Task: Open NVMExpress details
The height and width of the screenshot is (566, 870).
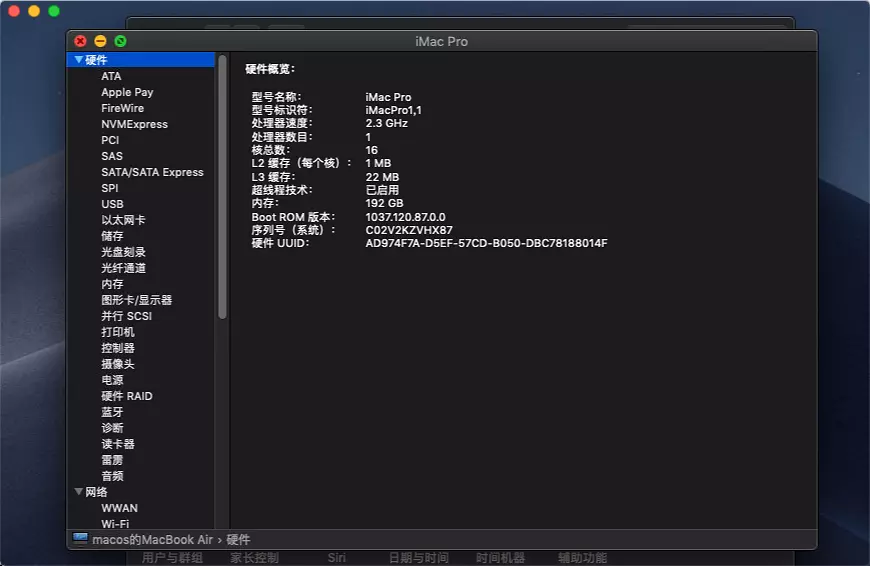Action: pos(134,124)
